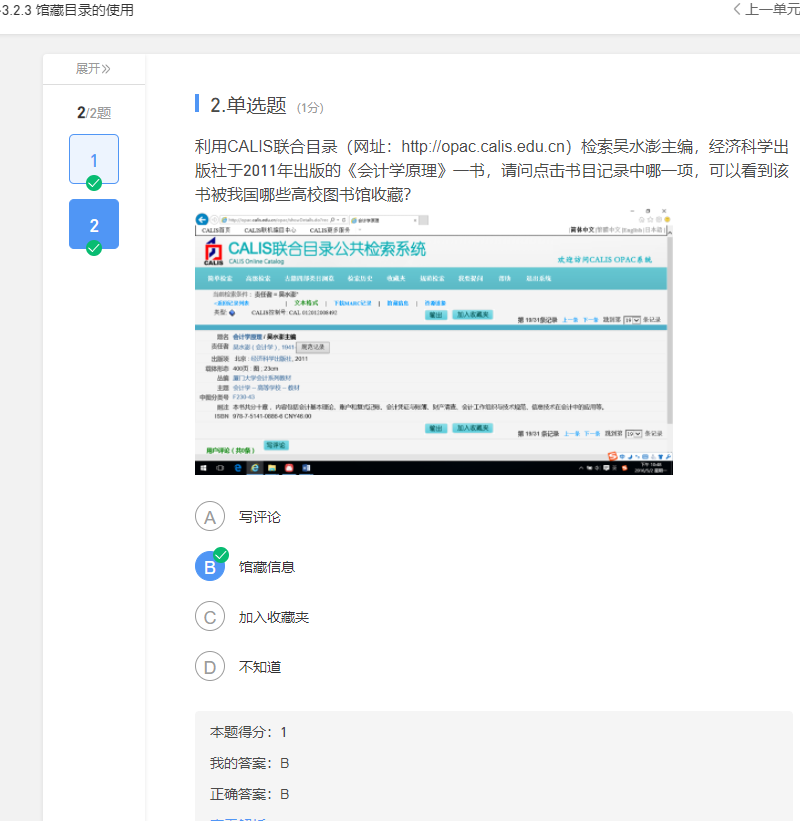Select the Edge icon on the pictured taskbar
The width and height of the screenshot is (800, 821).
point(237,467)
